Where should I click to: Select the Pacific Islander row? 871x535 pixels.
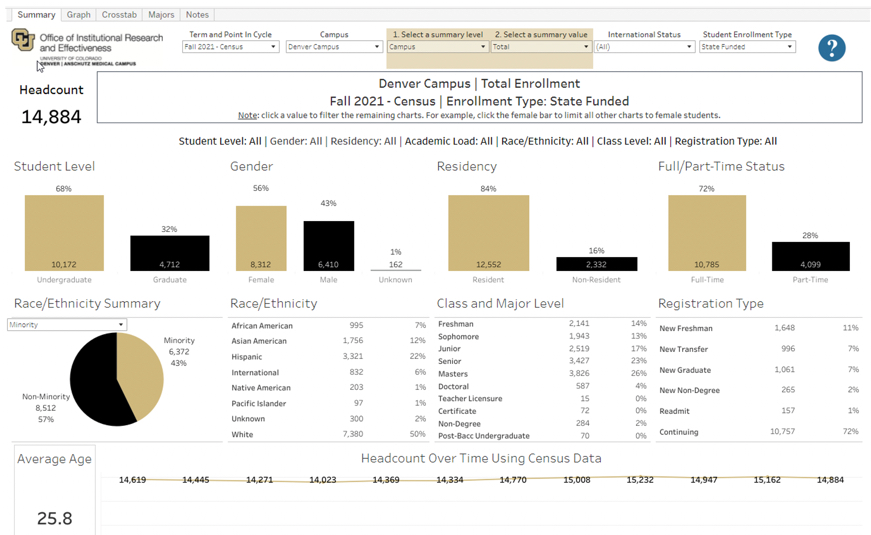click(x=328, y=403)
